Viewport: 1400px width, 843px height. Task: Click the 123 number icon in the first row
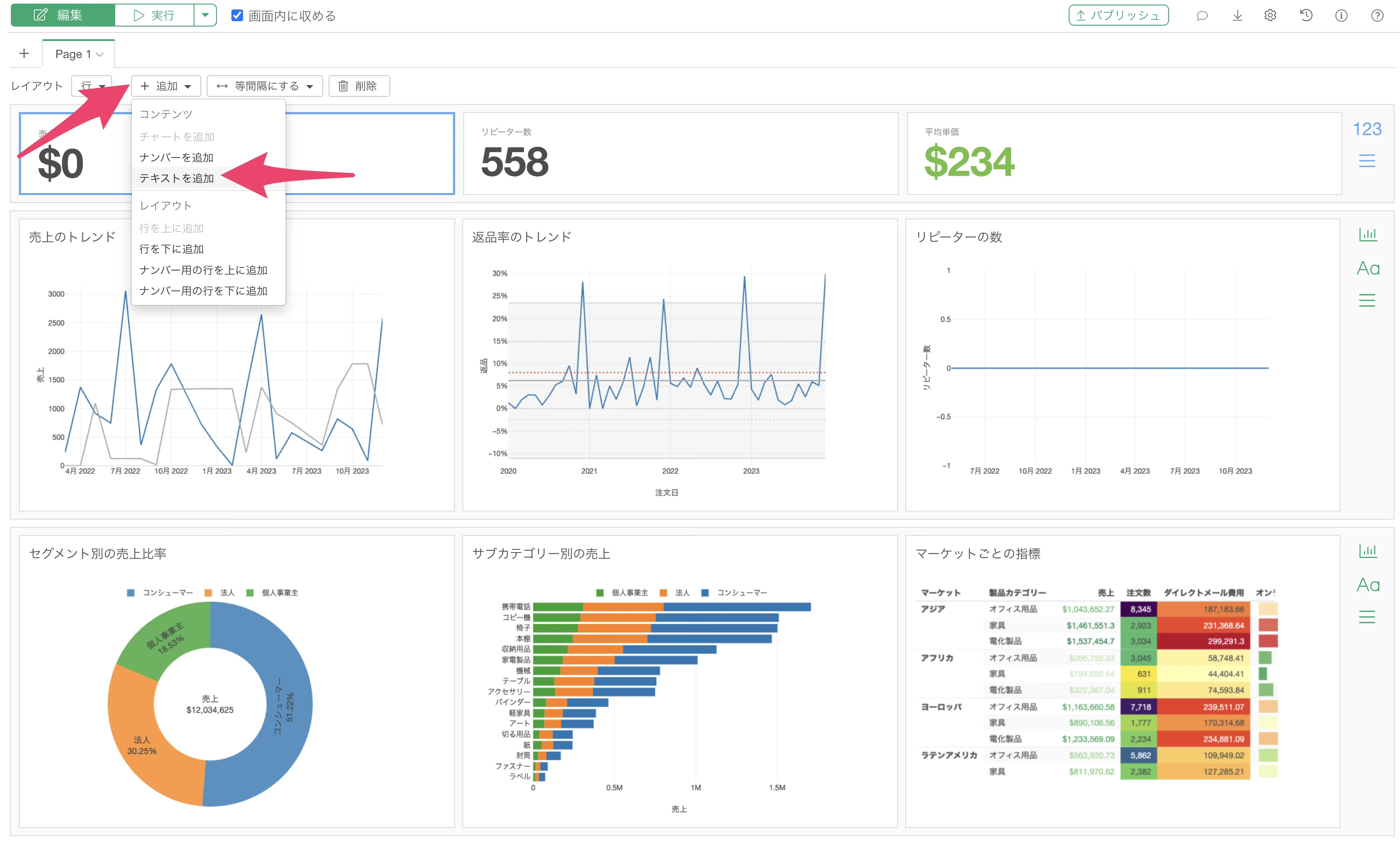(1367, 129)
